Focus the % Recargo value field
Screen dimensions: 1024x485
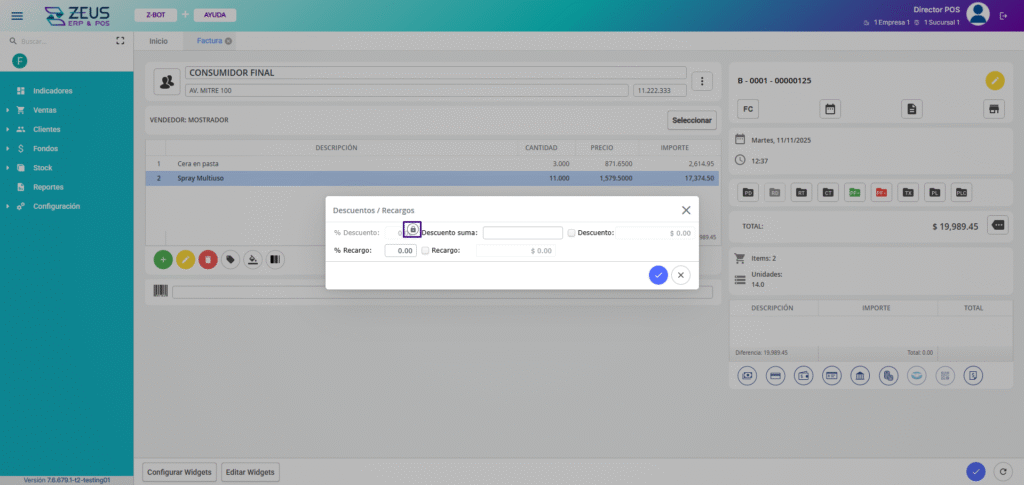point(400,251)
